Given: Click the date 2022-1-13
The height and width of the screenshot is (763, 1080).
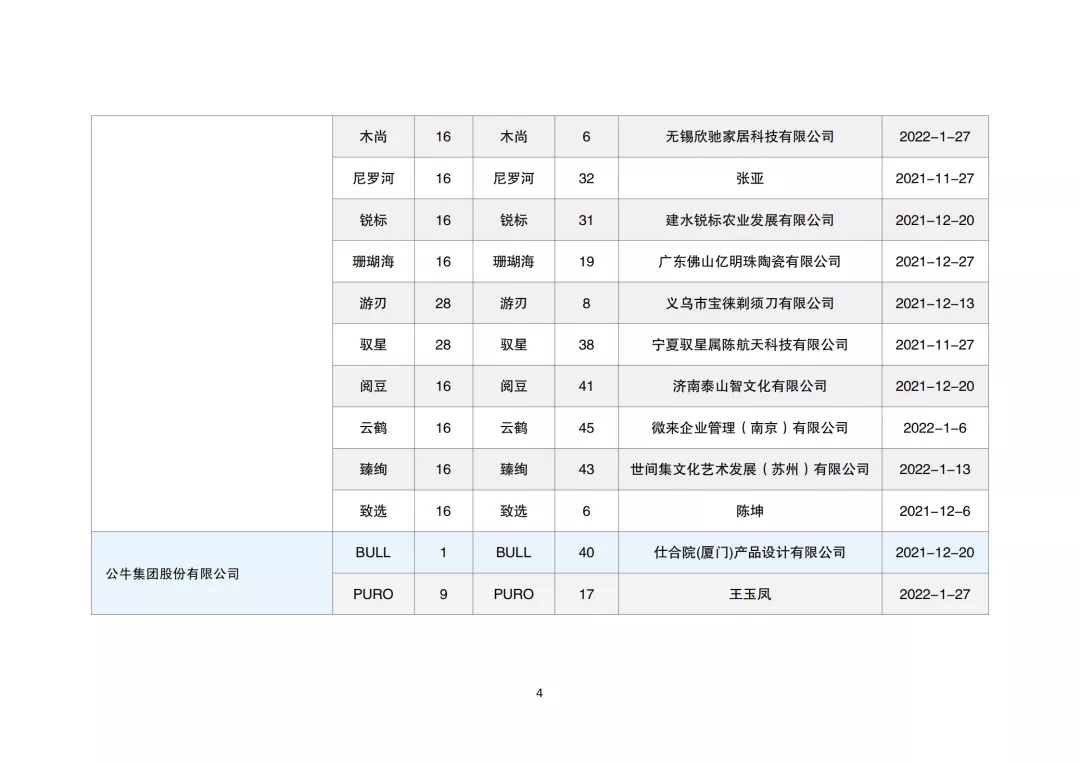Looking at the screenshot, I should 935,469.
